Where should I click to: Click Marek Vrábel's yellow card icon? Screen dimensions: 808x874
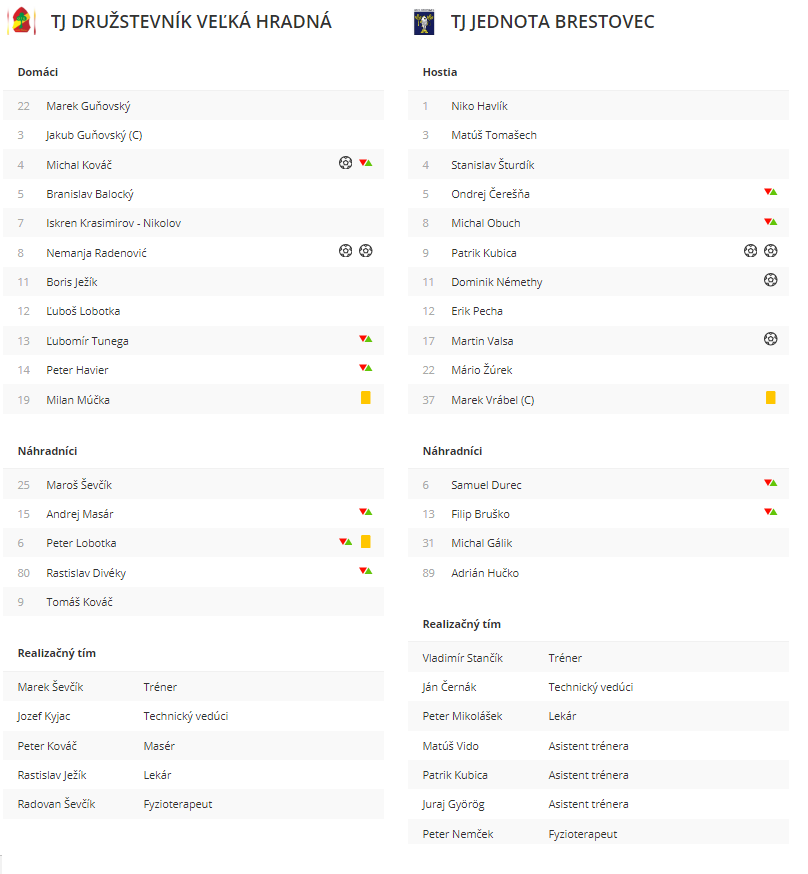(771, 398)
